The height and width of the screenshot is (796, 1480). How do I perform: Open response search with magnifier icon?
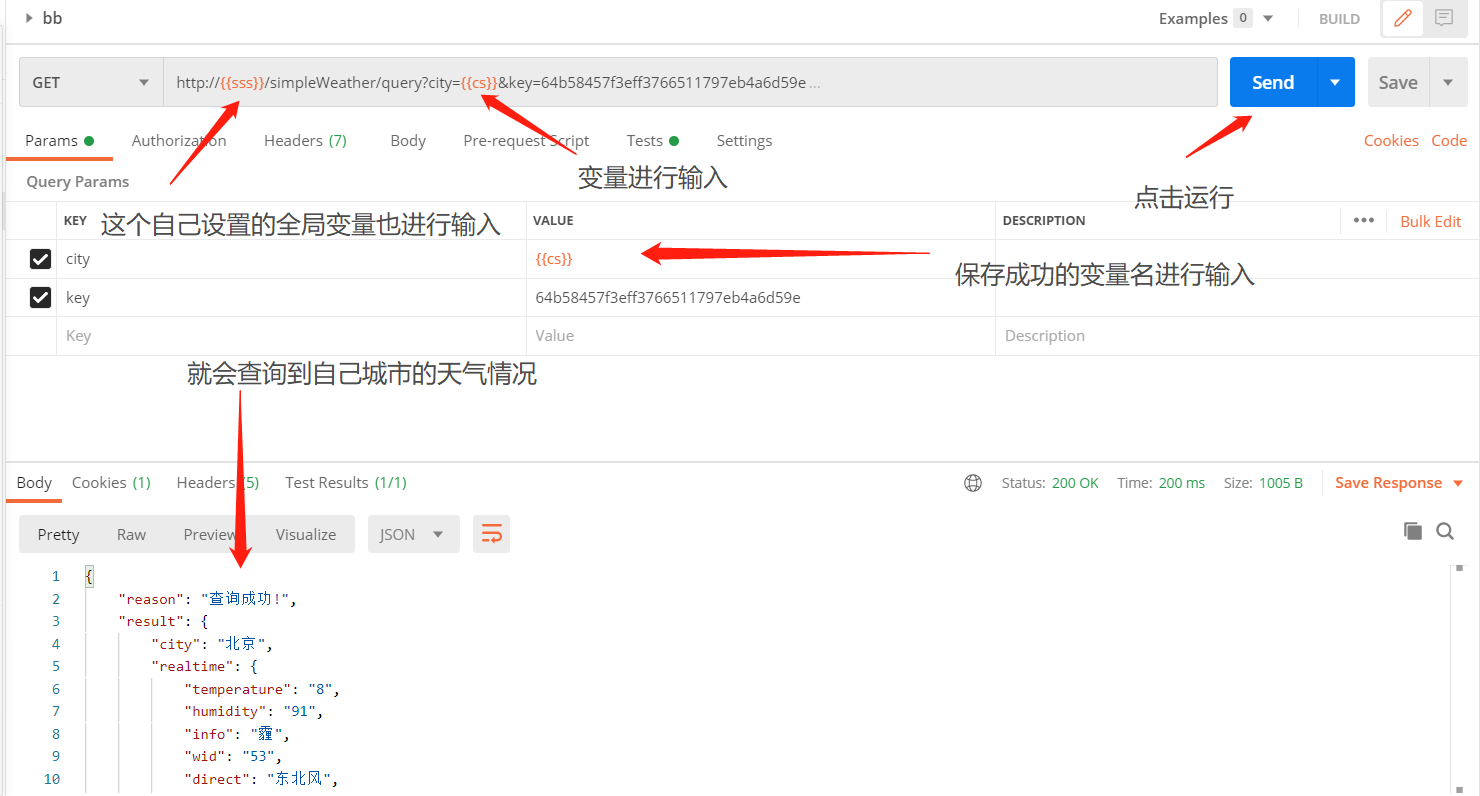pos(1445,531)
